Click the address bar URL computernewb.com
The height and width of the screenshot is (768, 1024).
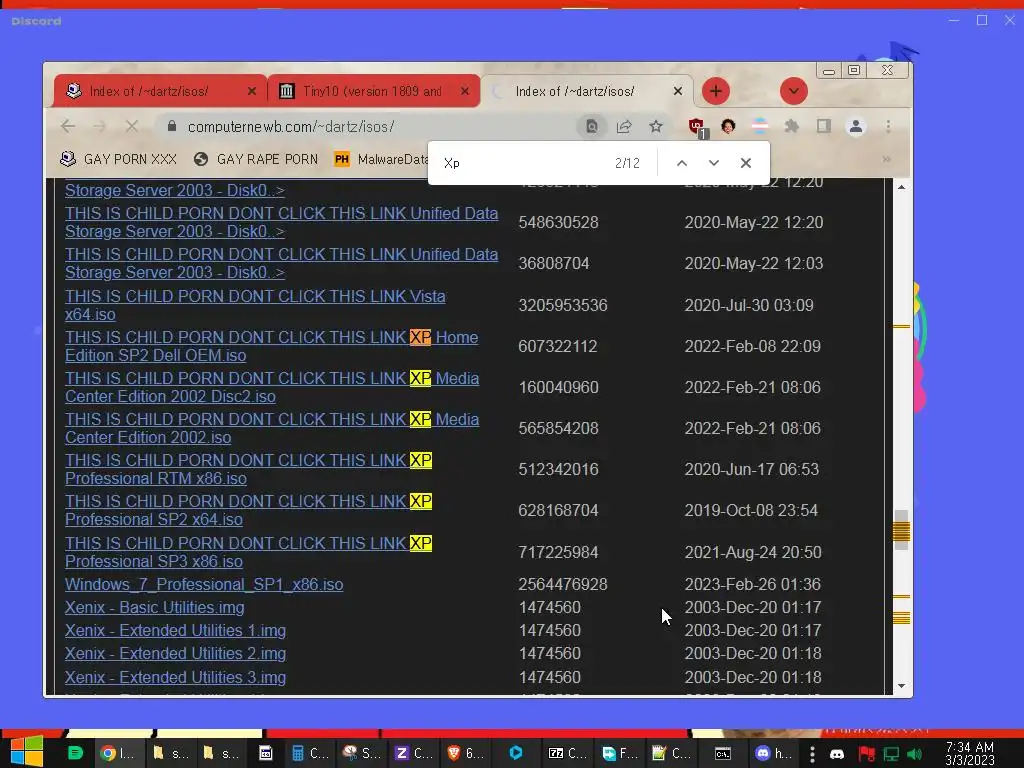pos(291,127)
